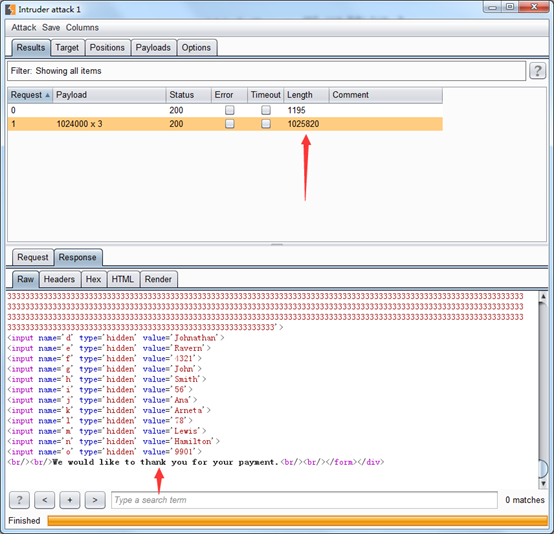The image size is (554, 534).
Task: Maximize the Intruder attack window
Action: pyautogui.click(x=510, y=7)
